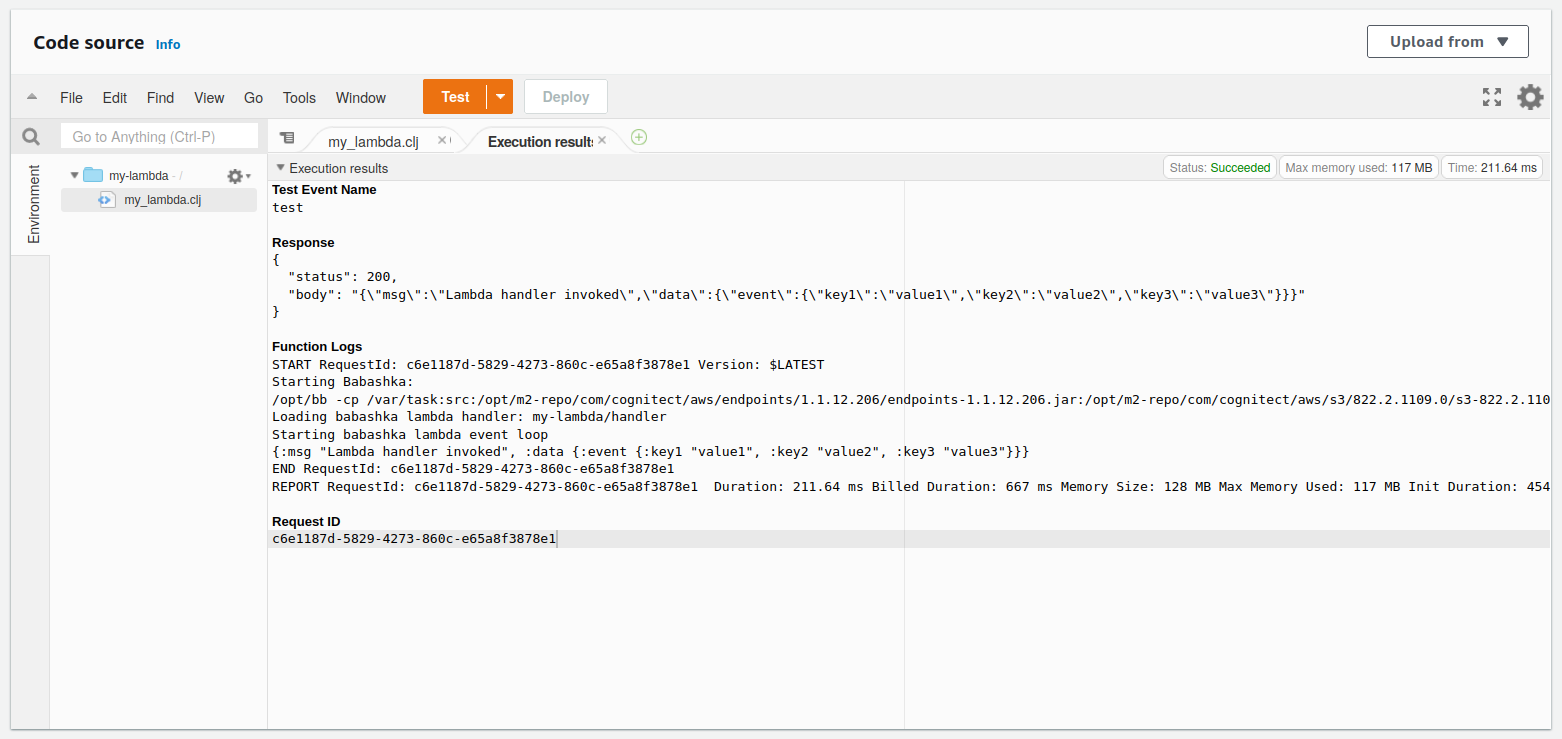Image resolution: width=1562 pixels, height=739 pixels.
Task: Click the /opt/bb -cp classpath log line
Action: click(x=911, y=400)
